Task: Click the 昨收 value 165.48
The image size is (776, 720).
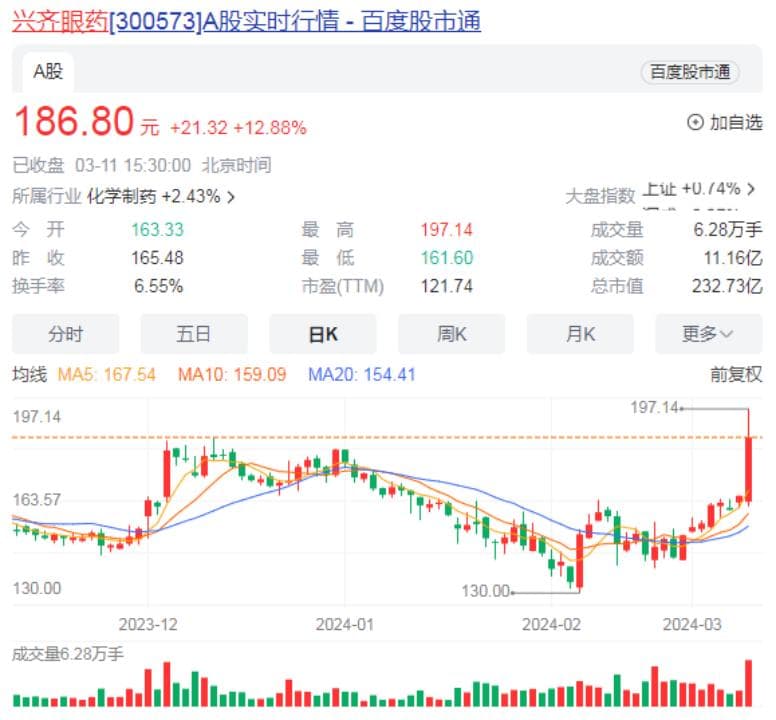Action: pos(157,258)
